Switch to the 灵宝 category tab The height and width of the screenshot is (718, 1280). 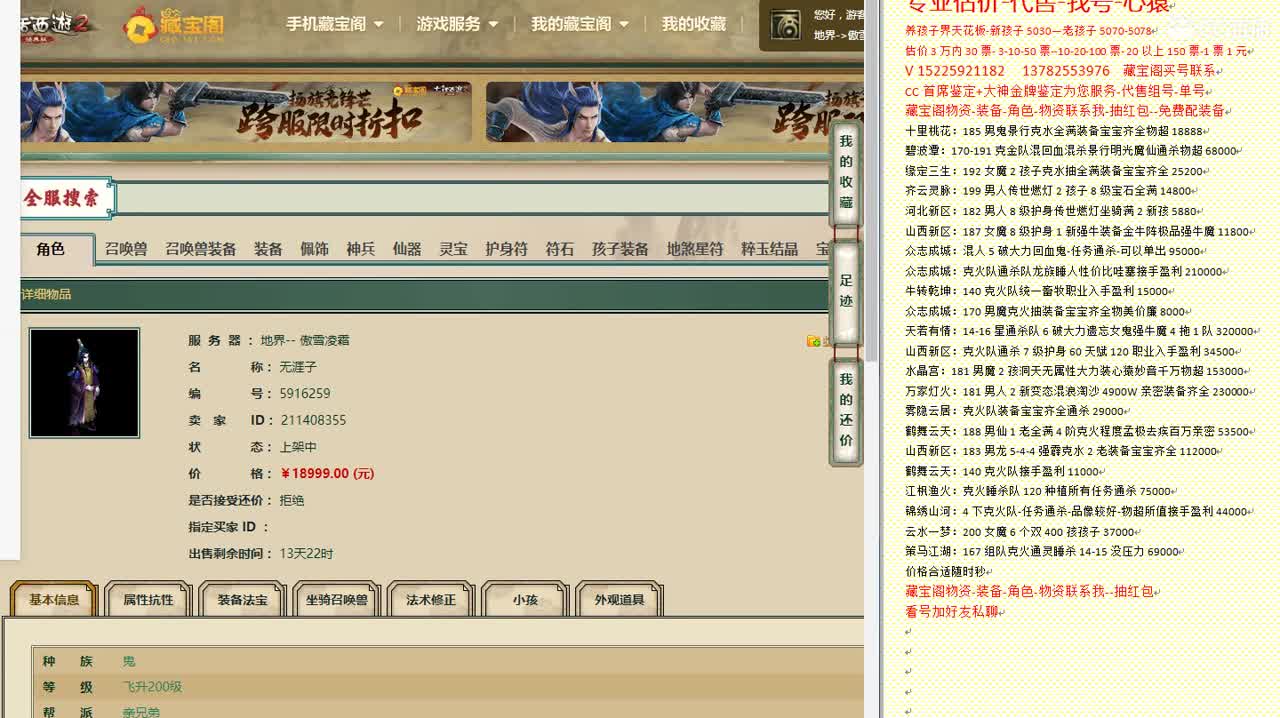click(453, 249)
